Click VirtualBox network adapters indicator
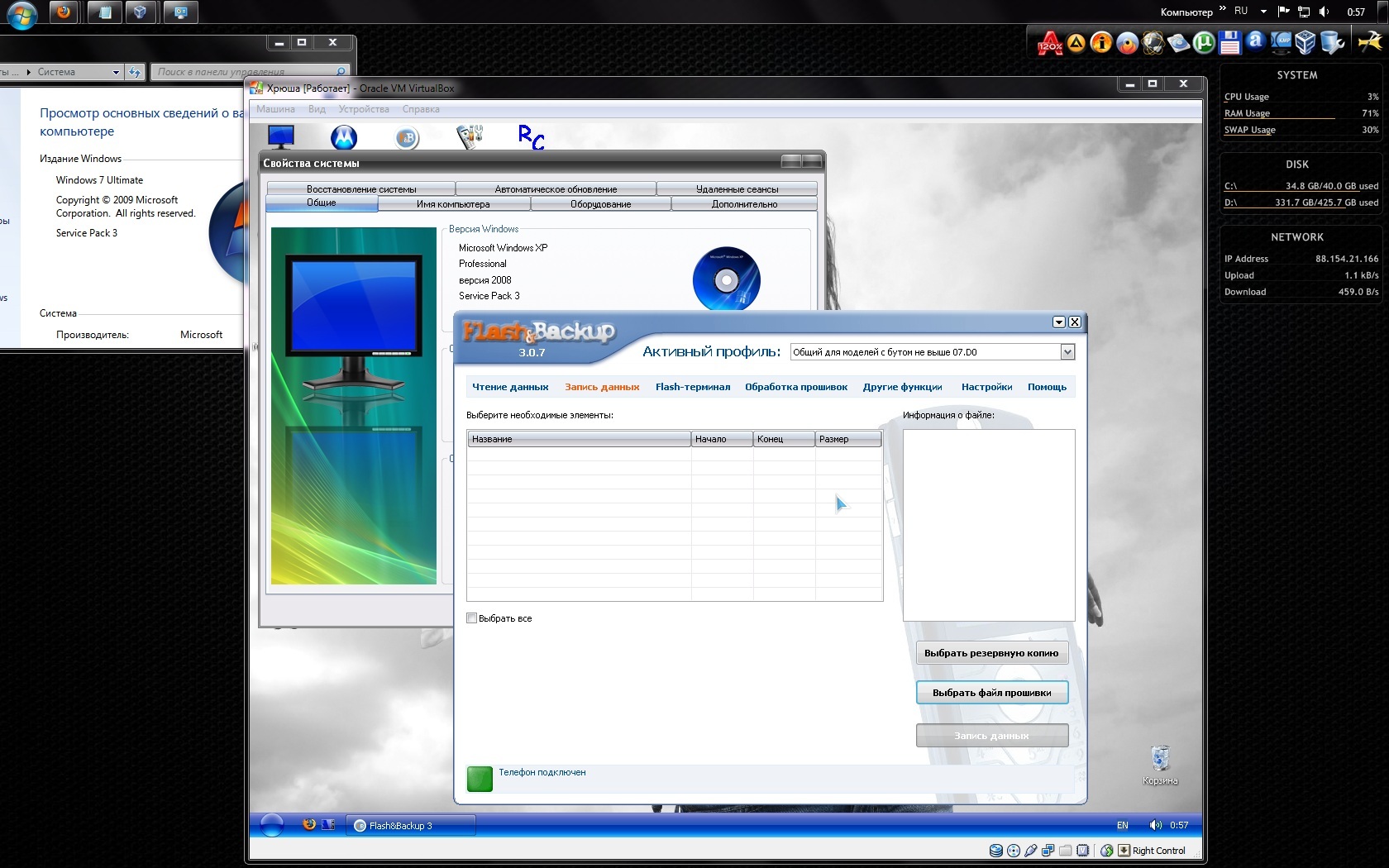The width and height of the screenshot is (1389, 868). click(x=1048, y=851)
